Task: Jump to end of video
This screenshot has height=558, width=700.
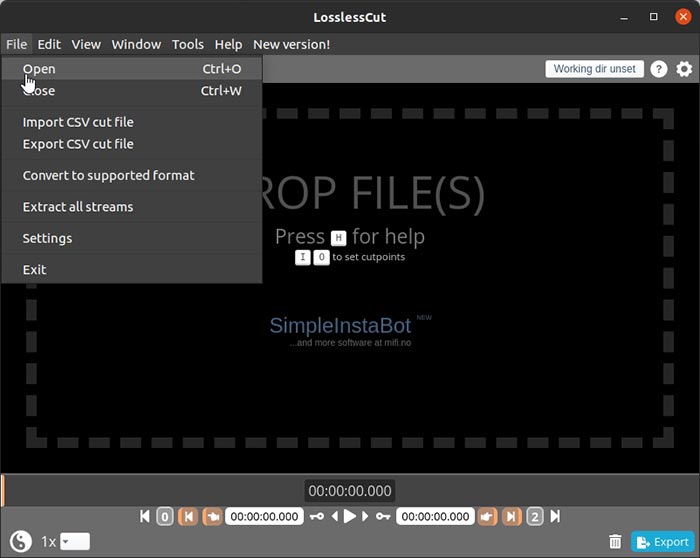Action: tap(555, 516)
